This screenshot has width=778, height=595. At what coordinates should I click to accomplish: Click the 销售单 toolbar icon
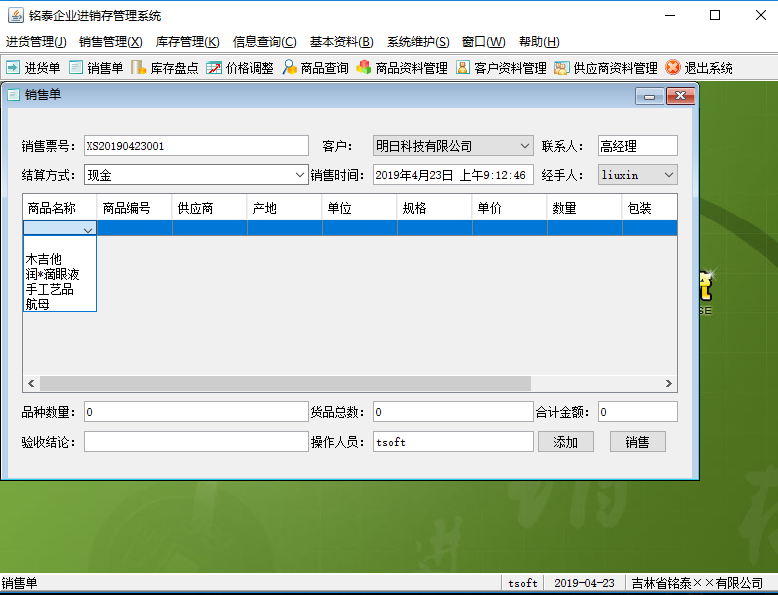(76, 67)
